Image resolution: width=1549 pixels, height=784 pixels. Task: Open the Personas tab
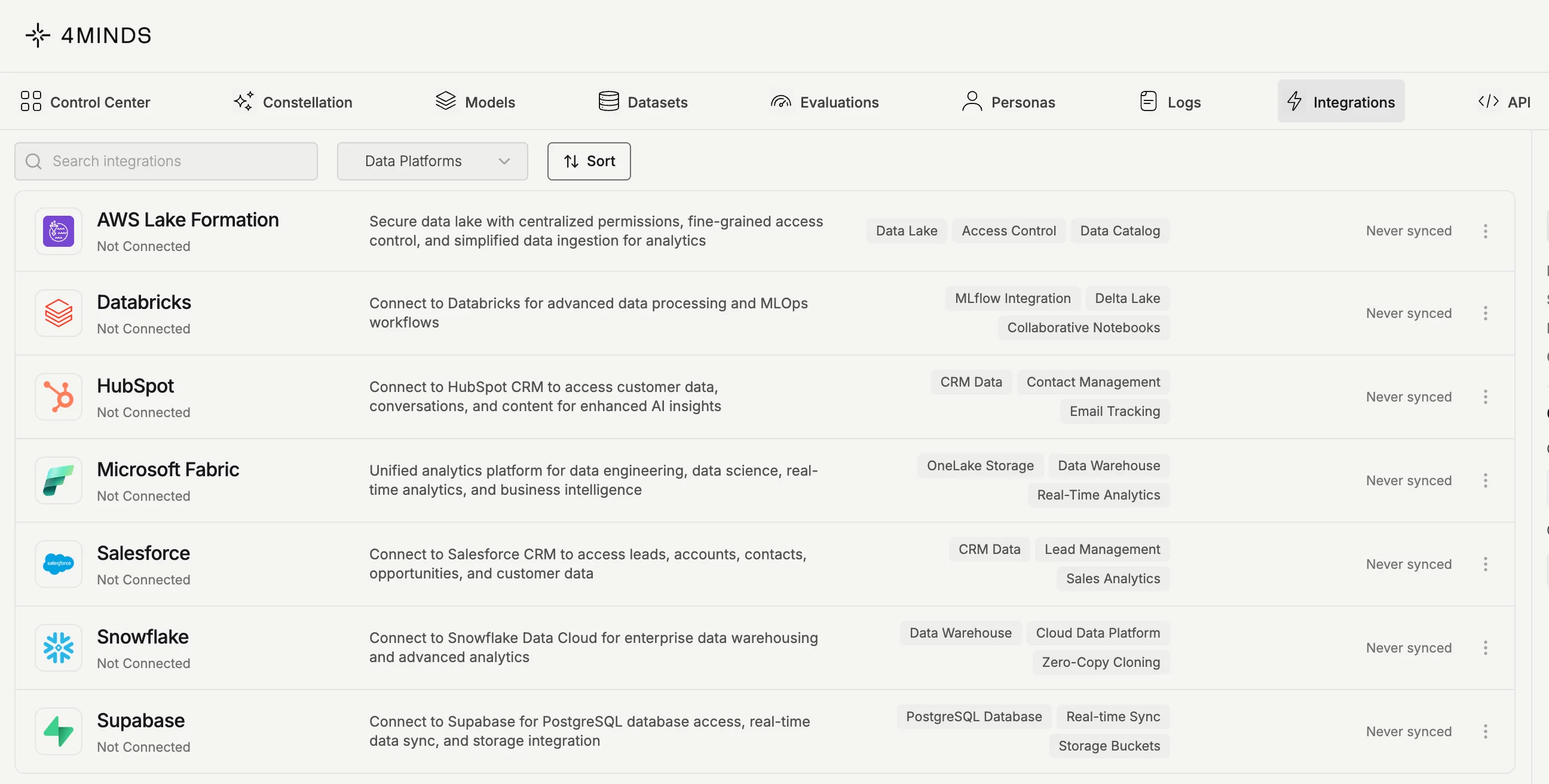click(1008, 102)
